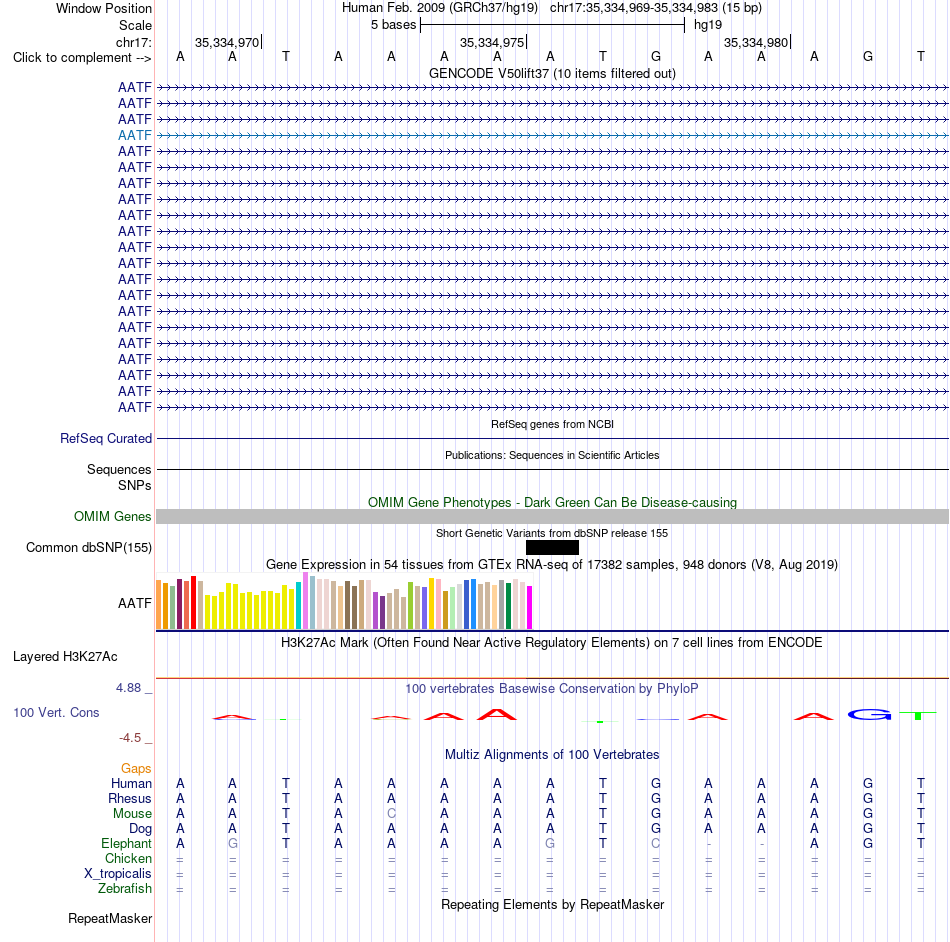Click the orange Gaps label
Viewport: 950px width, 942px height.
(136, 768)
